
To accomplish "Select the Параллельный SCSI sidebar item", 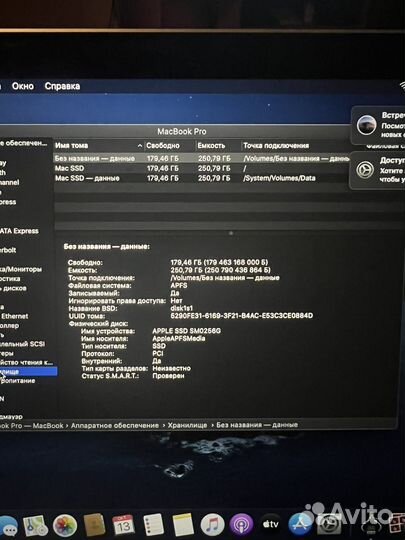I will (x=22, y=344).
